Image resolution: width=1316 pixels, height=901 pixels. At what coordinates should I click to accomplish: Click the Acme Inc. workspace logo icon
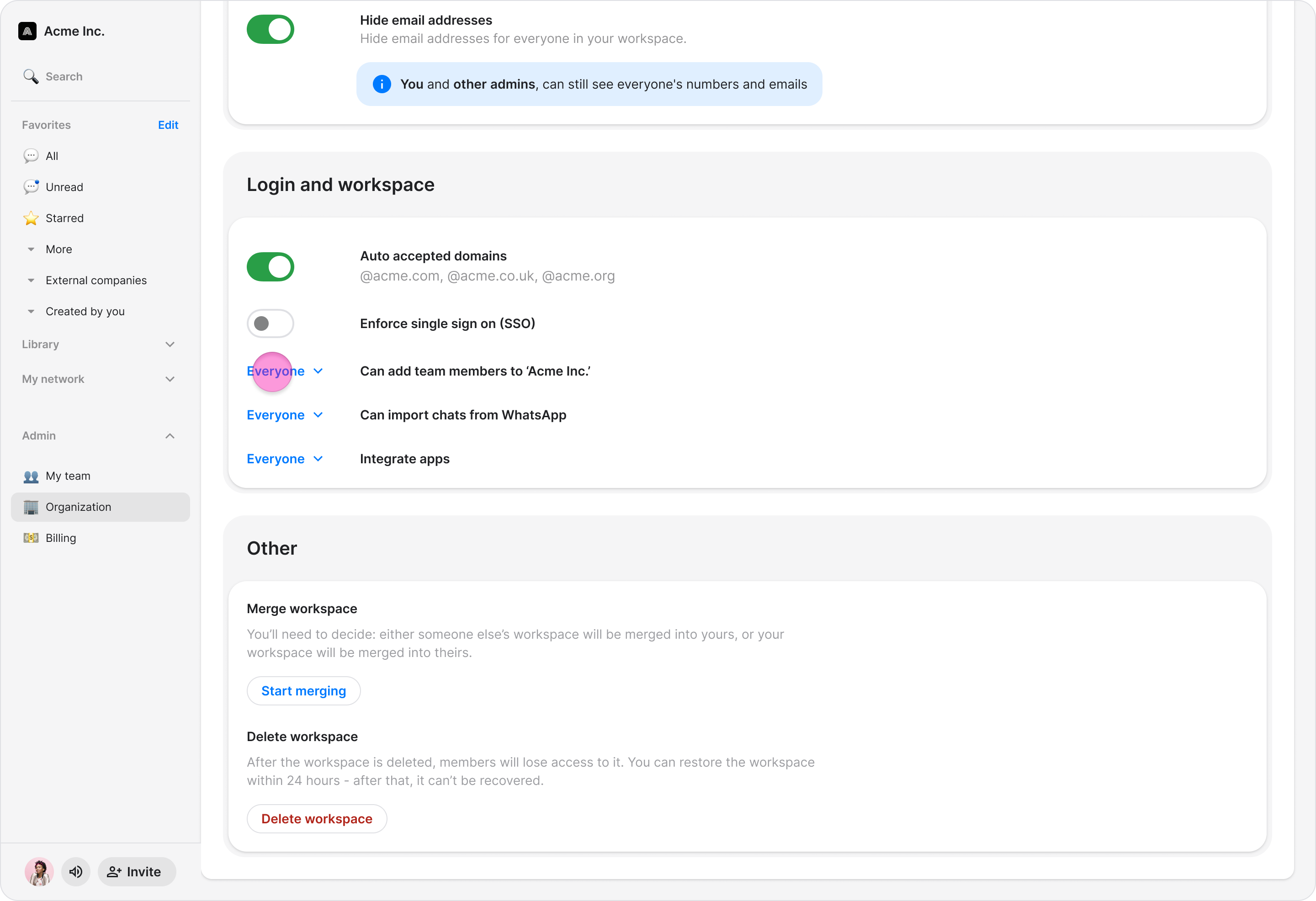(27, 31)
